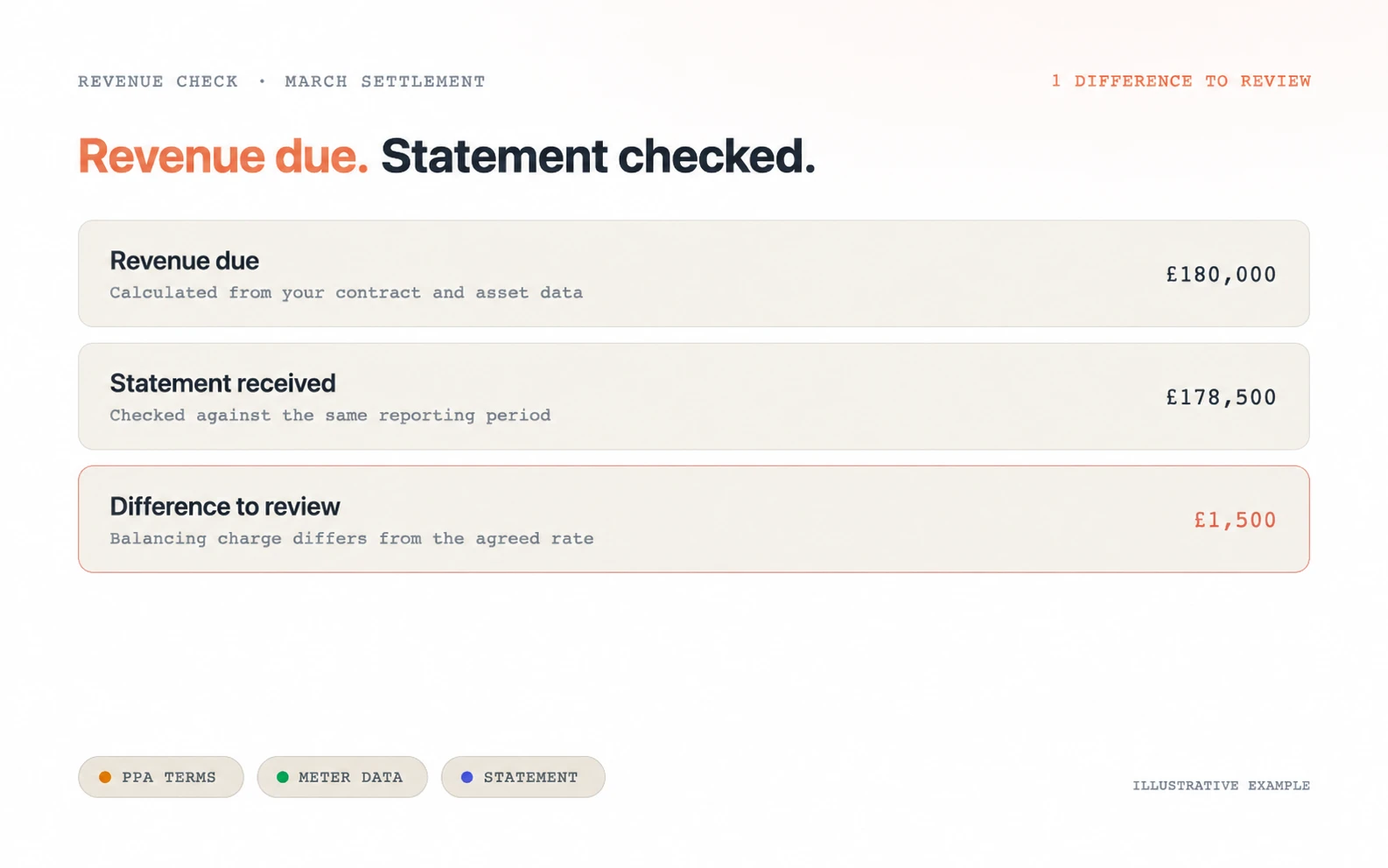Screen dimensions: 1388x868
Task: Click the red £1,500 difference amount
Action: [1236, 520]
